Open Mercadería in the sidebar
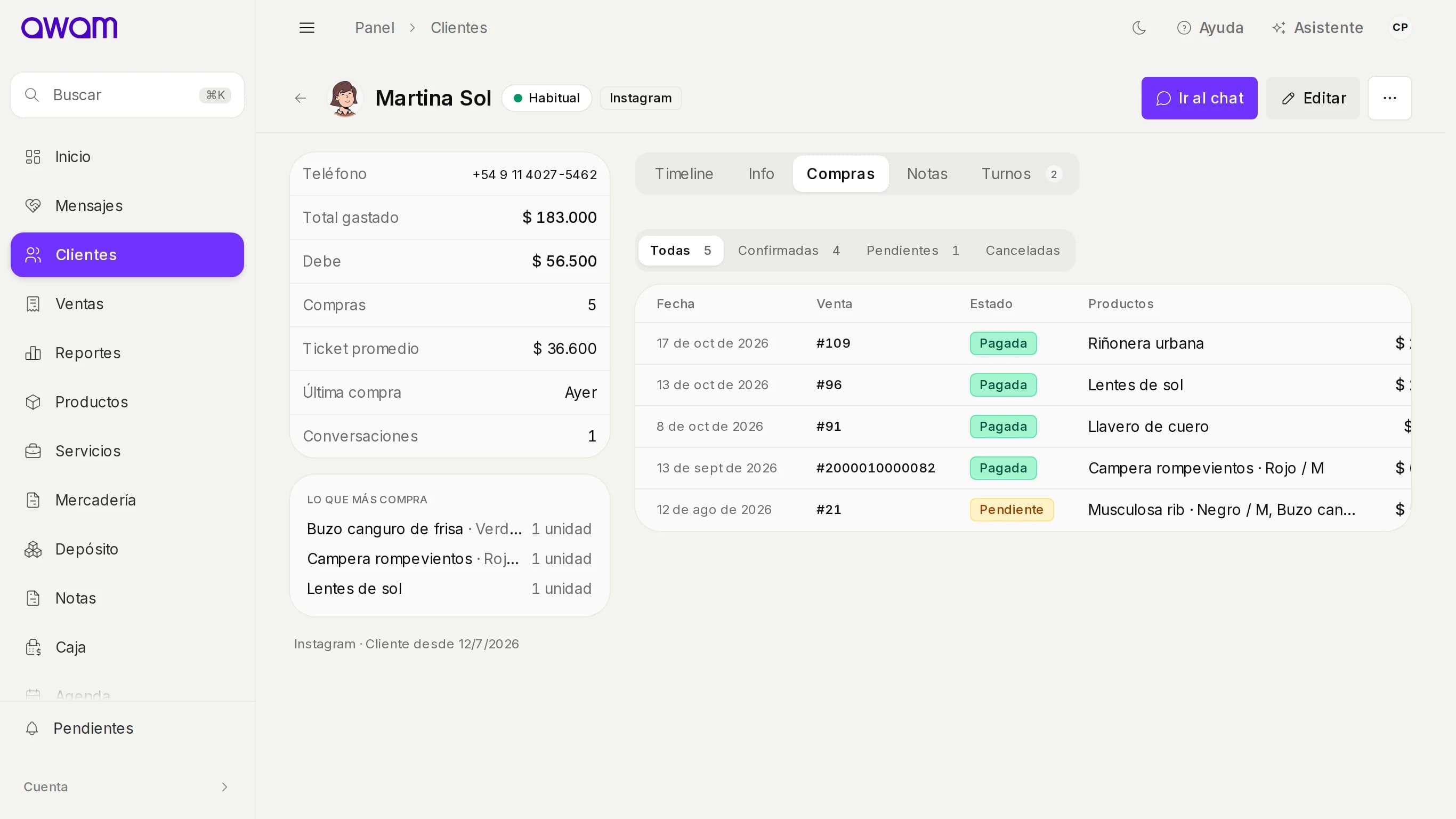 click(x=127, y=500)
